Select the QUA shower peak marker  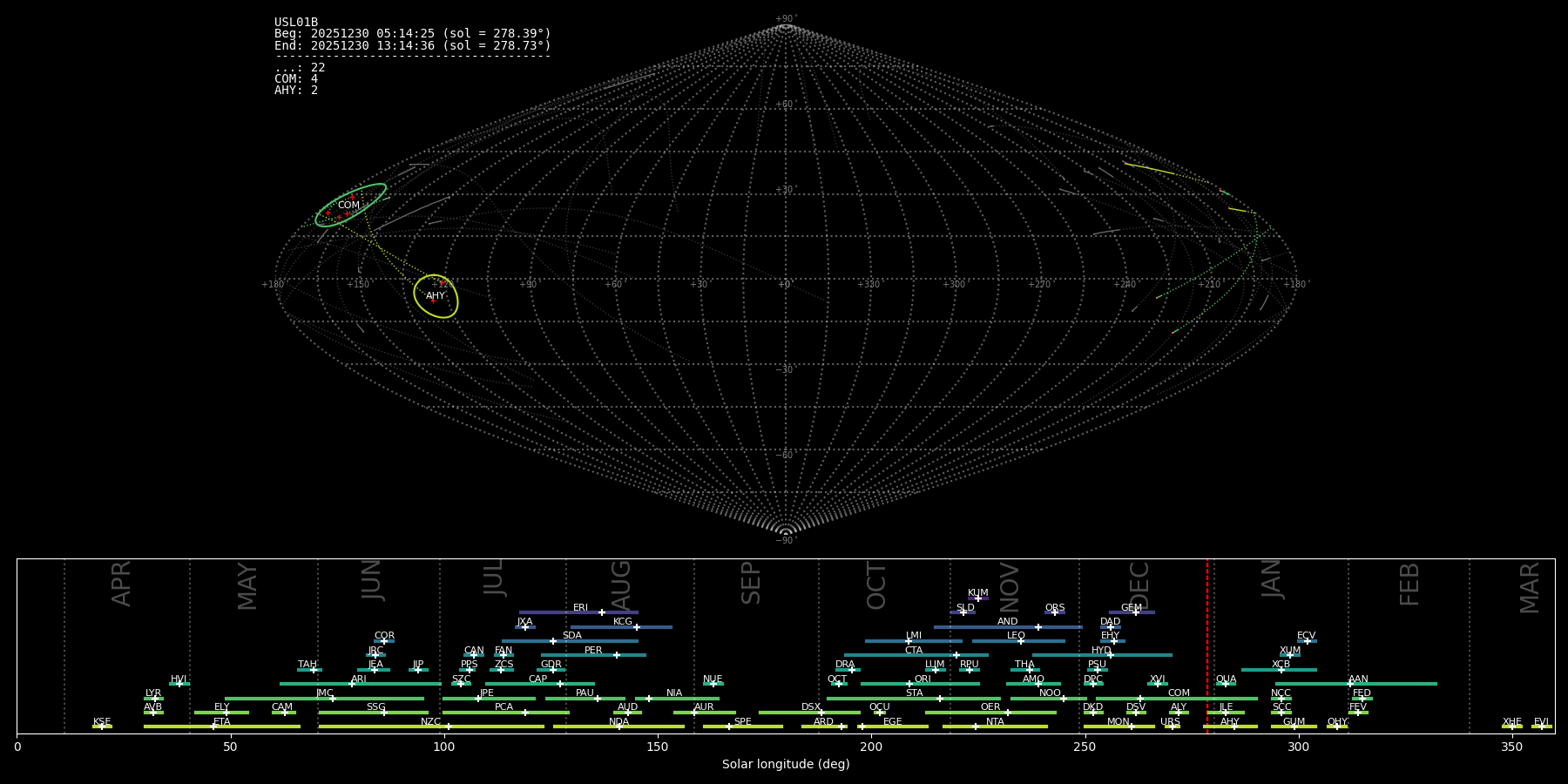tap(1225, 684)
